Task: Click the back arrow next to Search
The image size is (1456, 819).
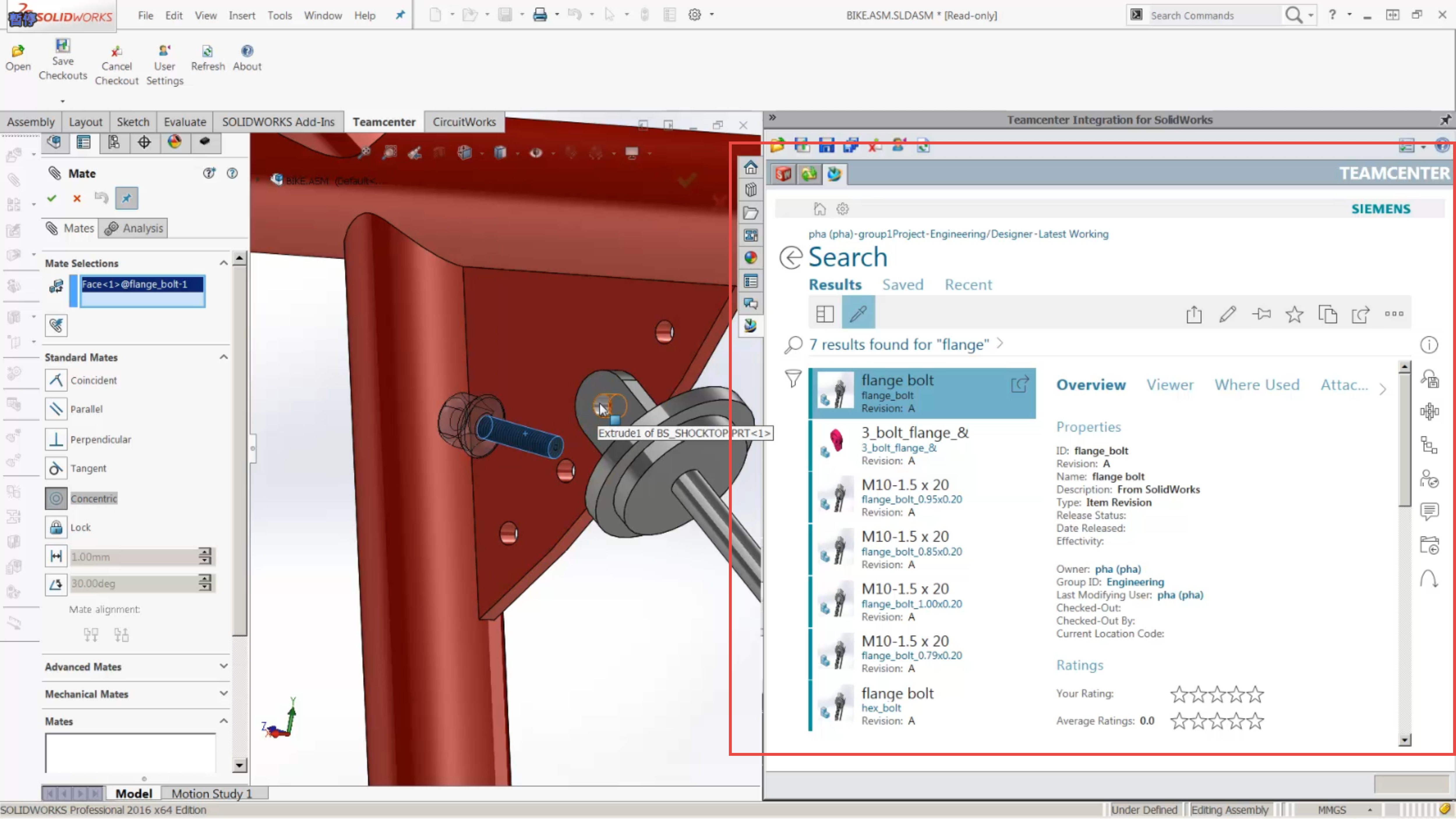Action: [x=791, y=258]
